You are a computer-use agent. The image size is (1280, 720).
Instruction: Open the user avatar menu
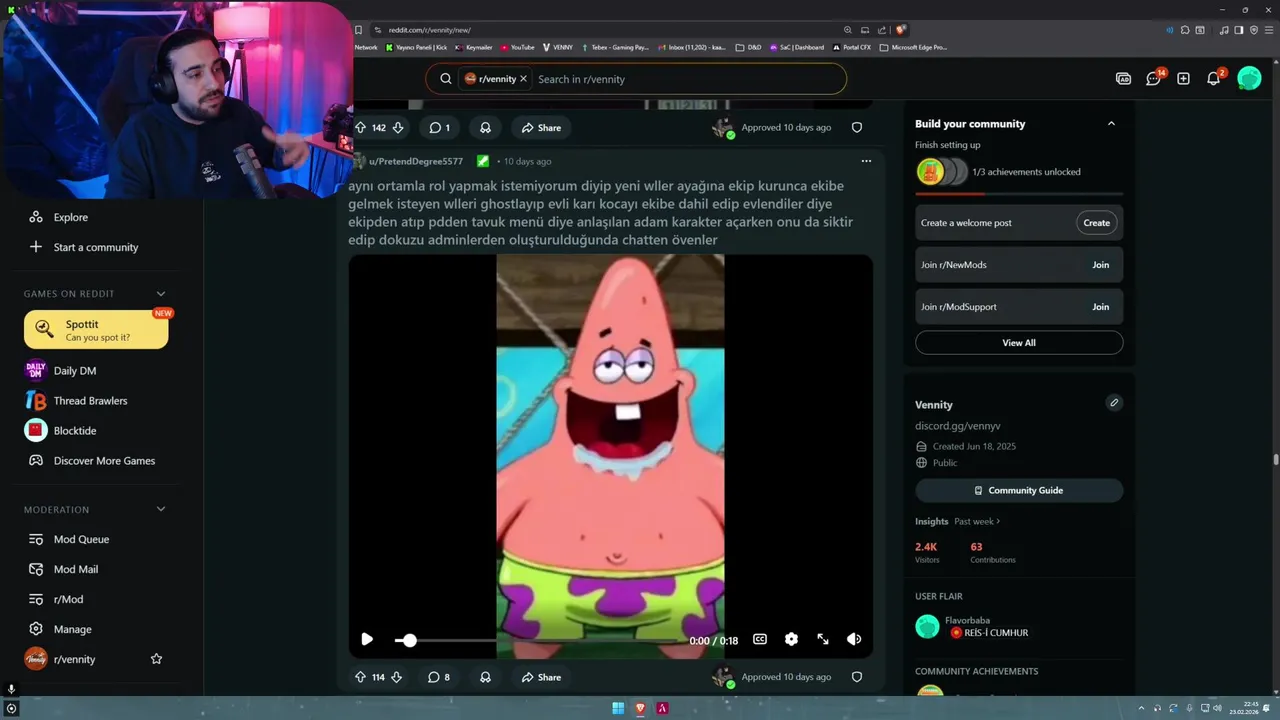click(1249, 78)
